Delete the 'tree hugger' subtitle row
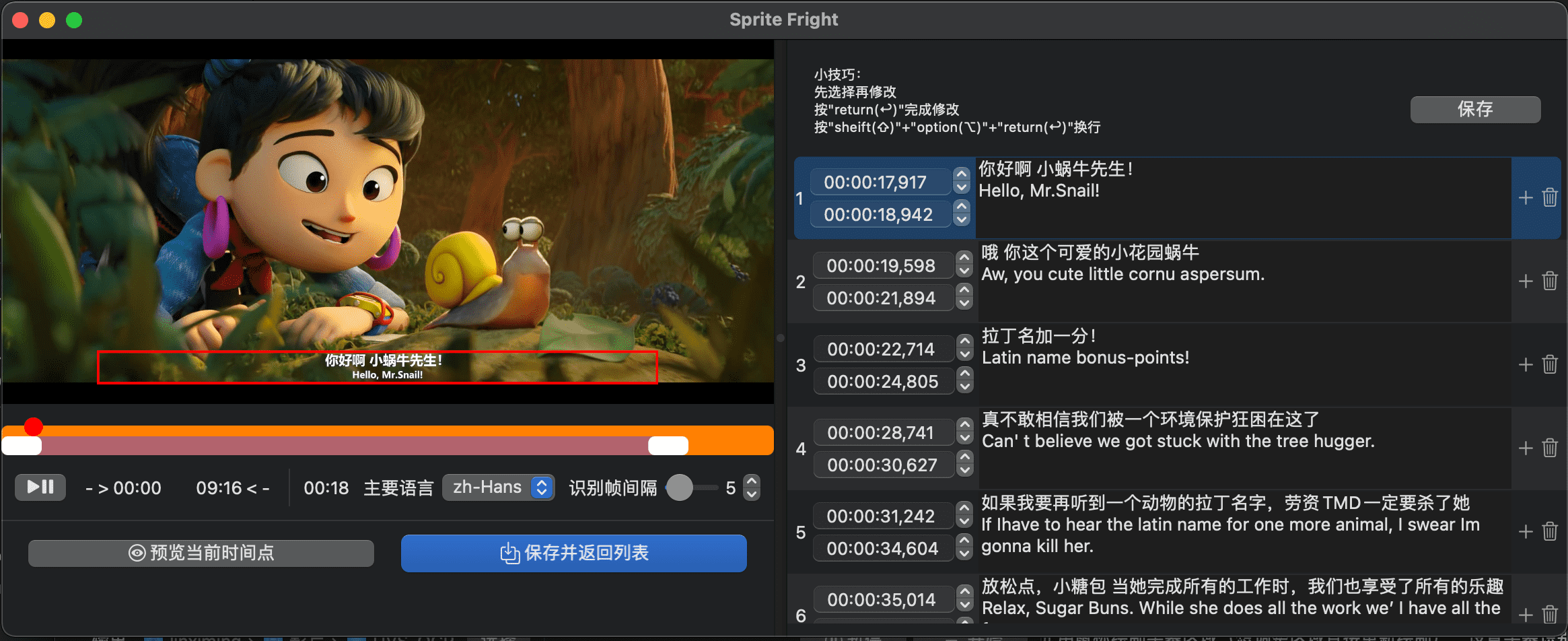 1550,448
